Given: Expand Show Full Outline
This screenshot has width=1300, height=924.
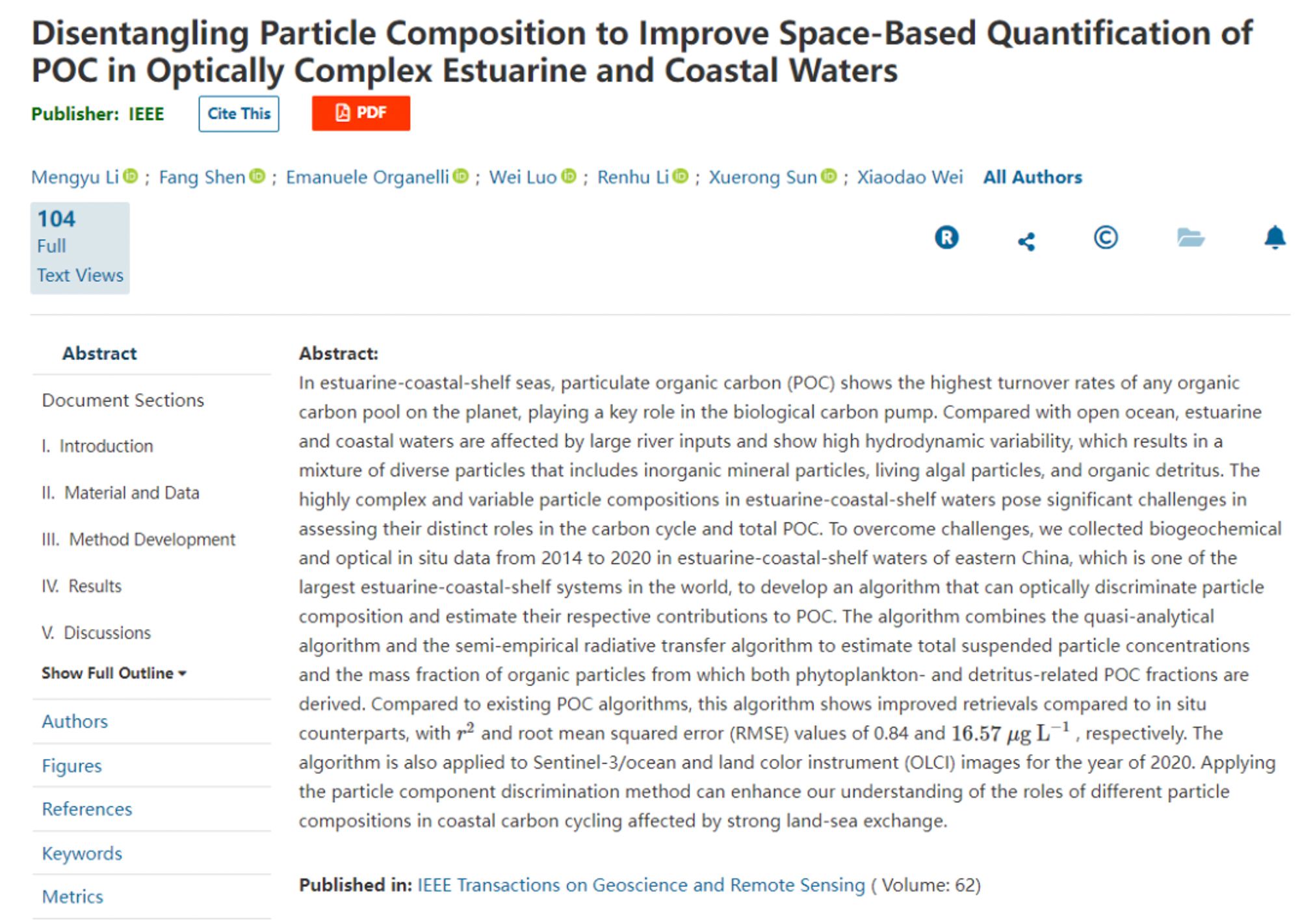Looking at the screenshot, I should tap(114, 673).
